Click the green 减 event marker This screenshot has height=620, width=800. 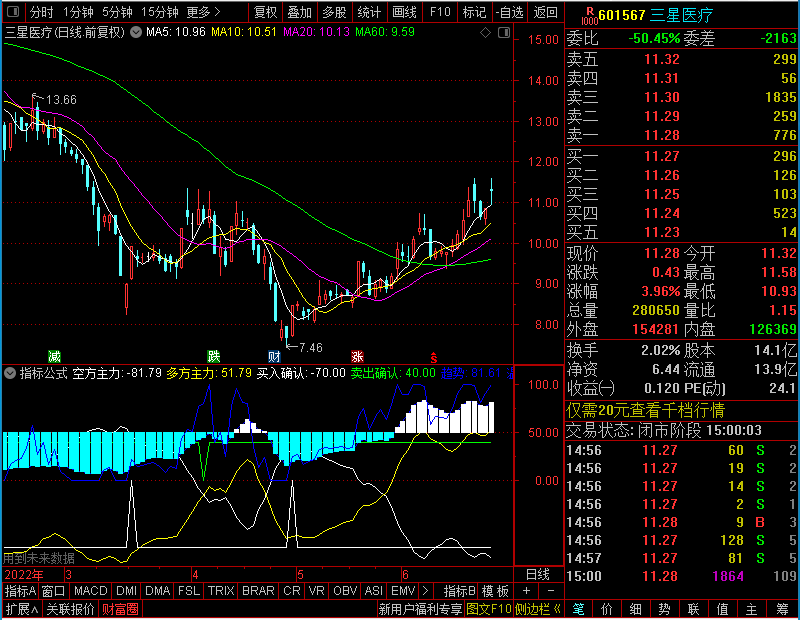click(x=54, y=356)
